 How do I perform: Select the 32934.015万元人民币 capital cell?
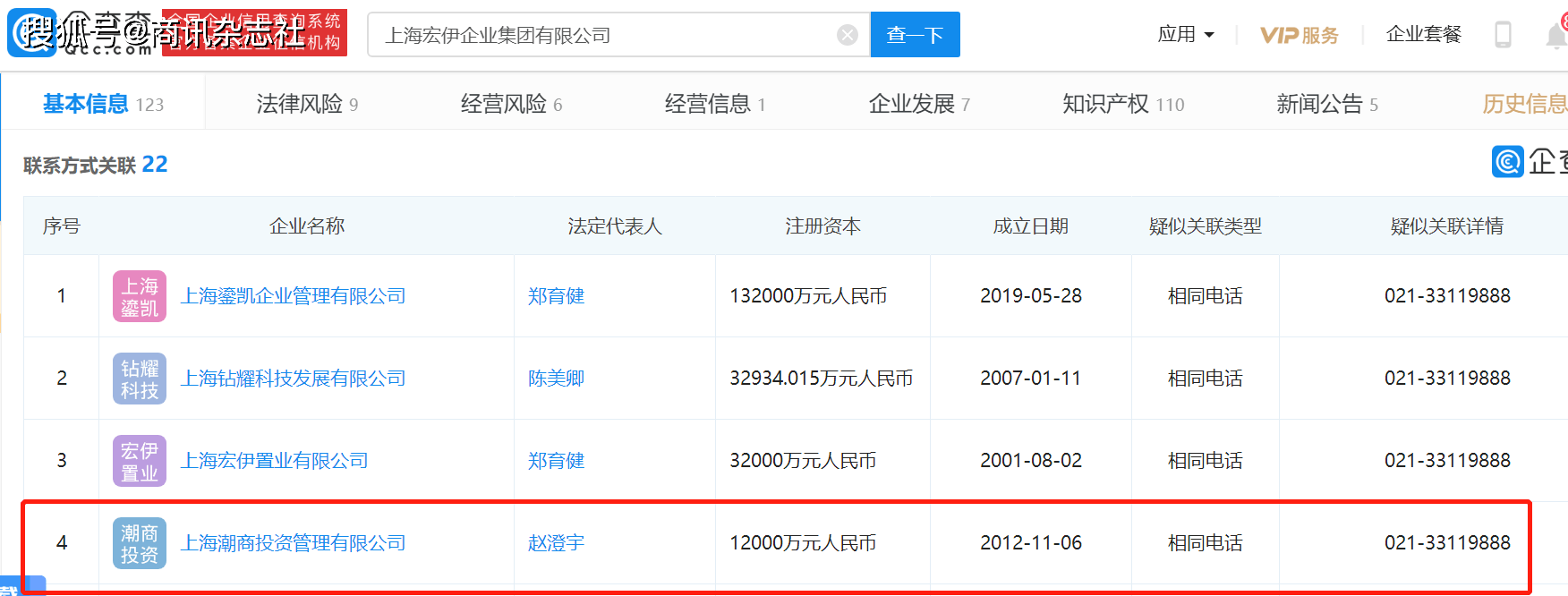point(822,379)
